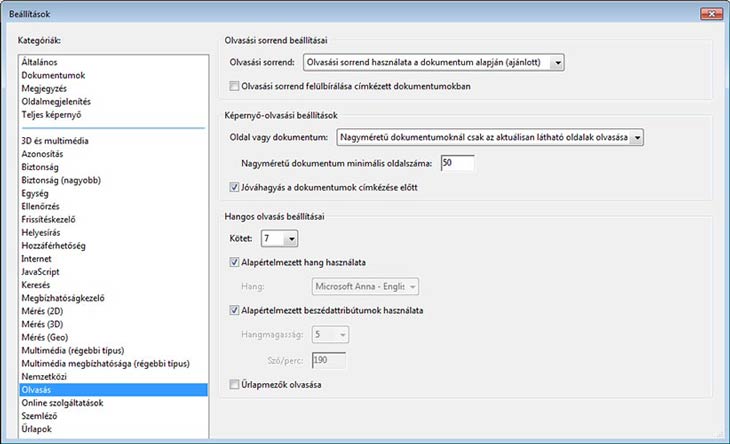The image size is (730, 444).
Task: Select Mérés (Geo) category
Action: [114, 337]
